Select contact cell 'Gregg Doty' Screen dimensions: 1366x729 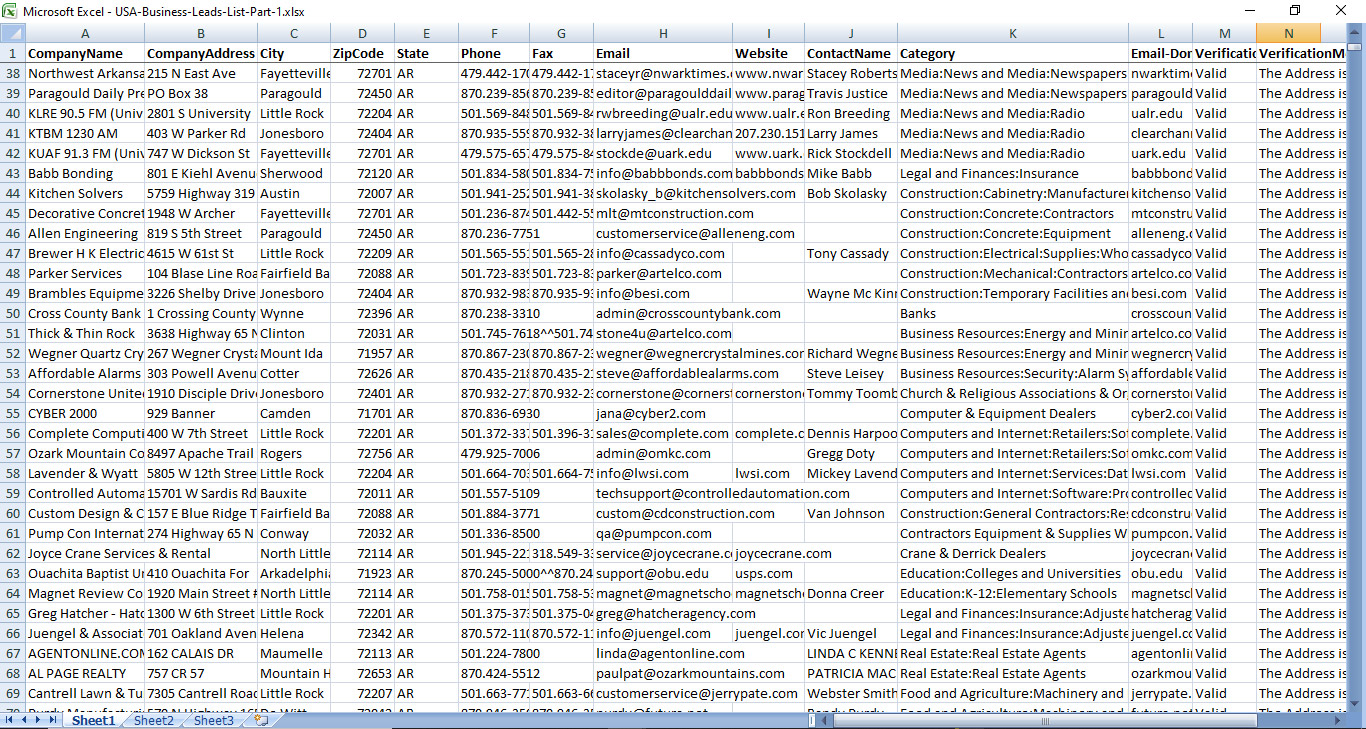tap(851, 453)
